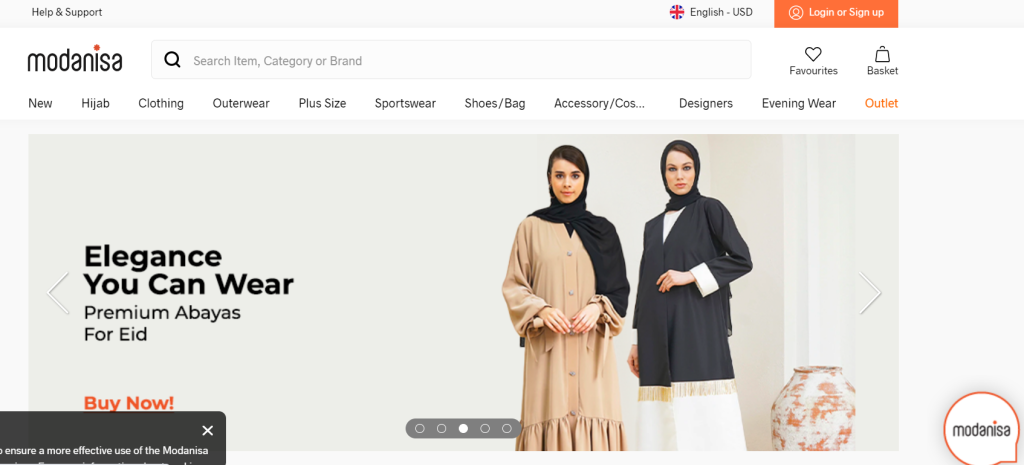Open the Hijab category menu

pos(95,103)
